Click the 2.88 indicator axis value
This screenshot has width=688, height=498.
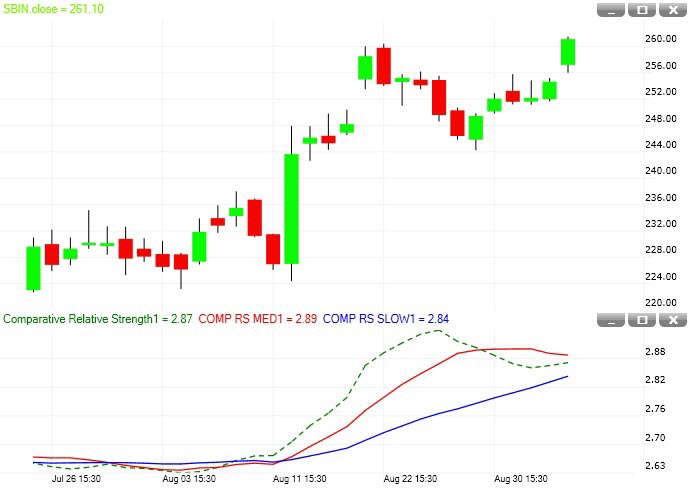click(x=655, y=351)
